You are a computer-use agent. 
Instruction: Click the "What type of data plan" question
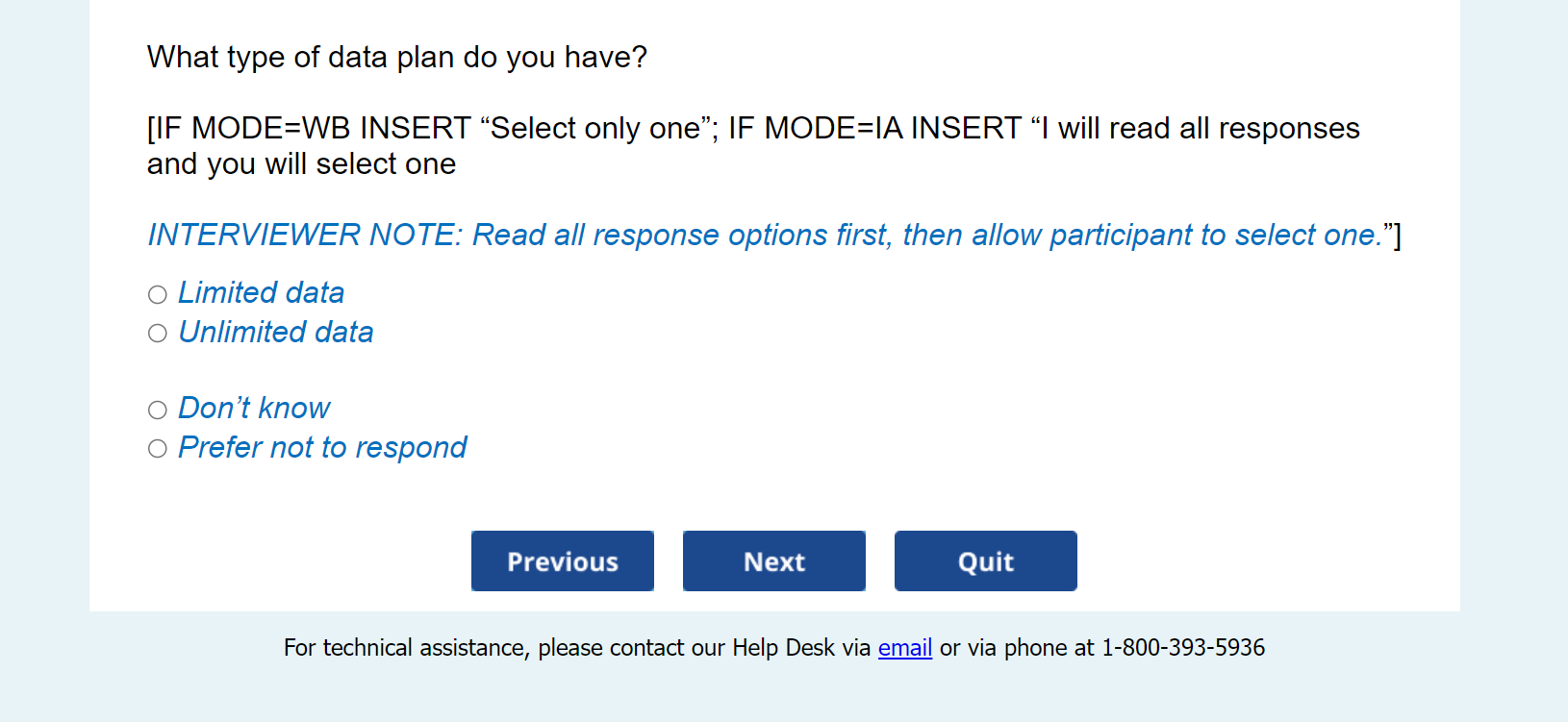point(396,58)
